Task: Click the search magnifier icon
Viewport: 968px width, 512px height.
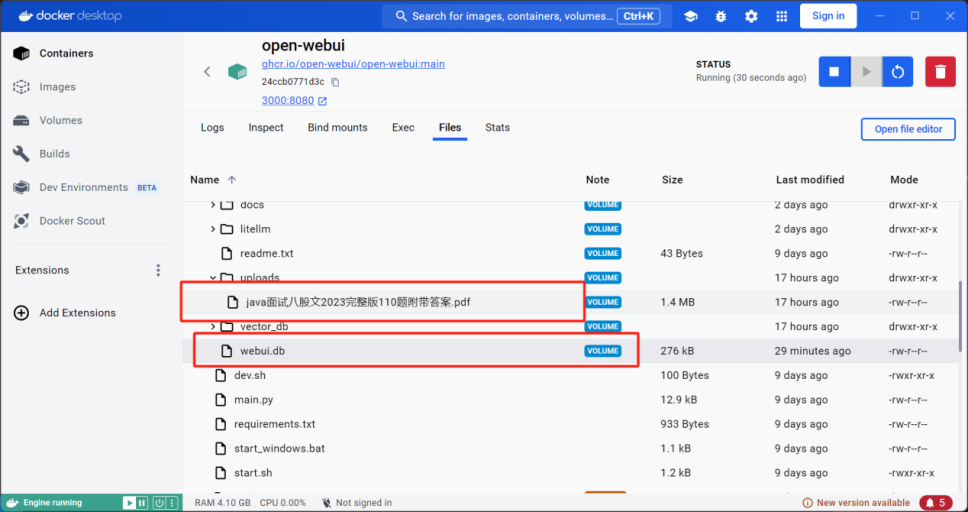Action: tap(401, 16)
